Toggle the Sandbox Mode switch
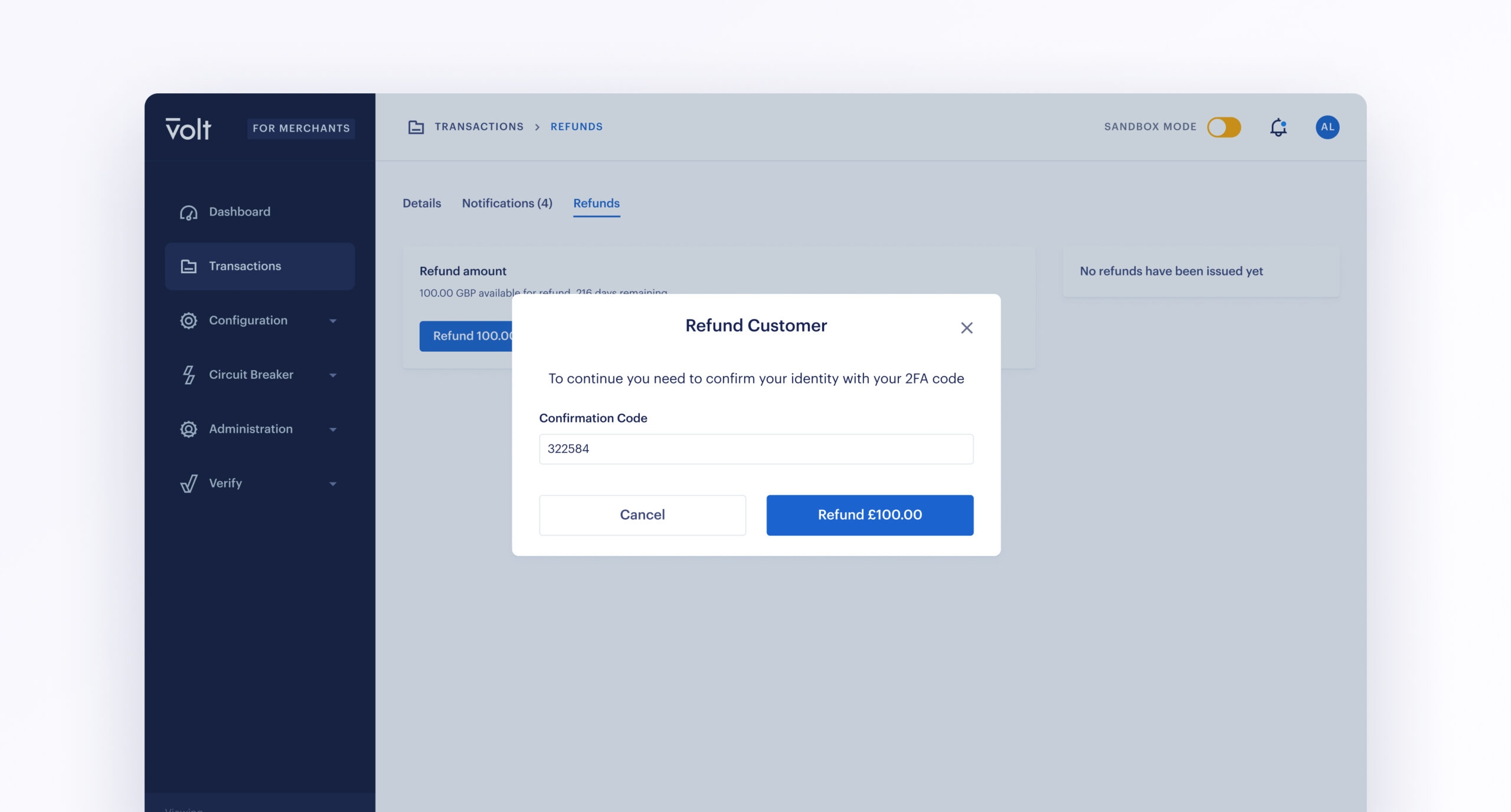 (1224, 126)
